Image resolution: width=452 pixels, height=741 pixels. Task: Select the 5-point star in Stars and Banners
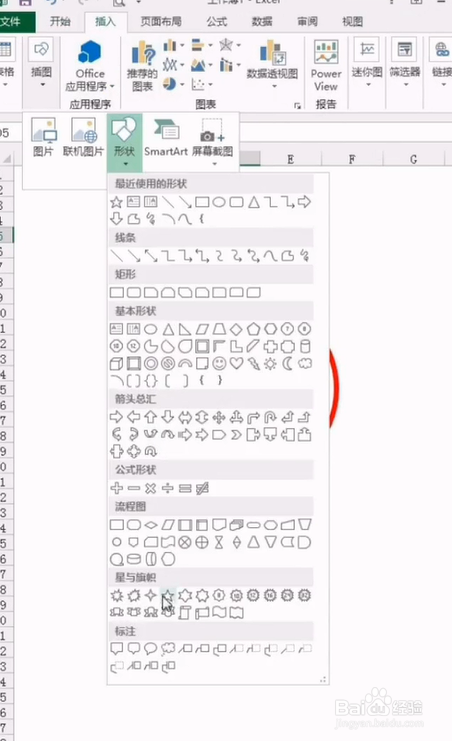[x=168, y=595]
